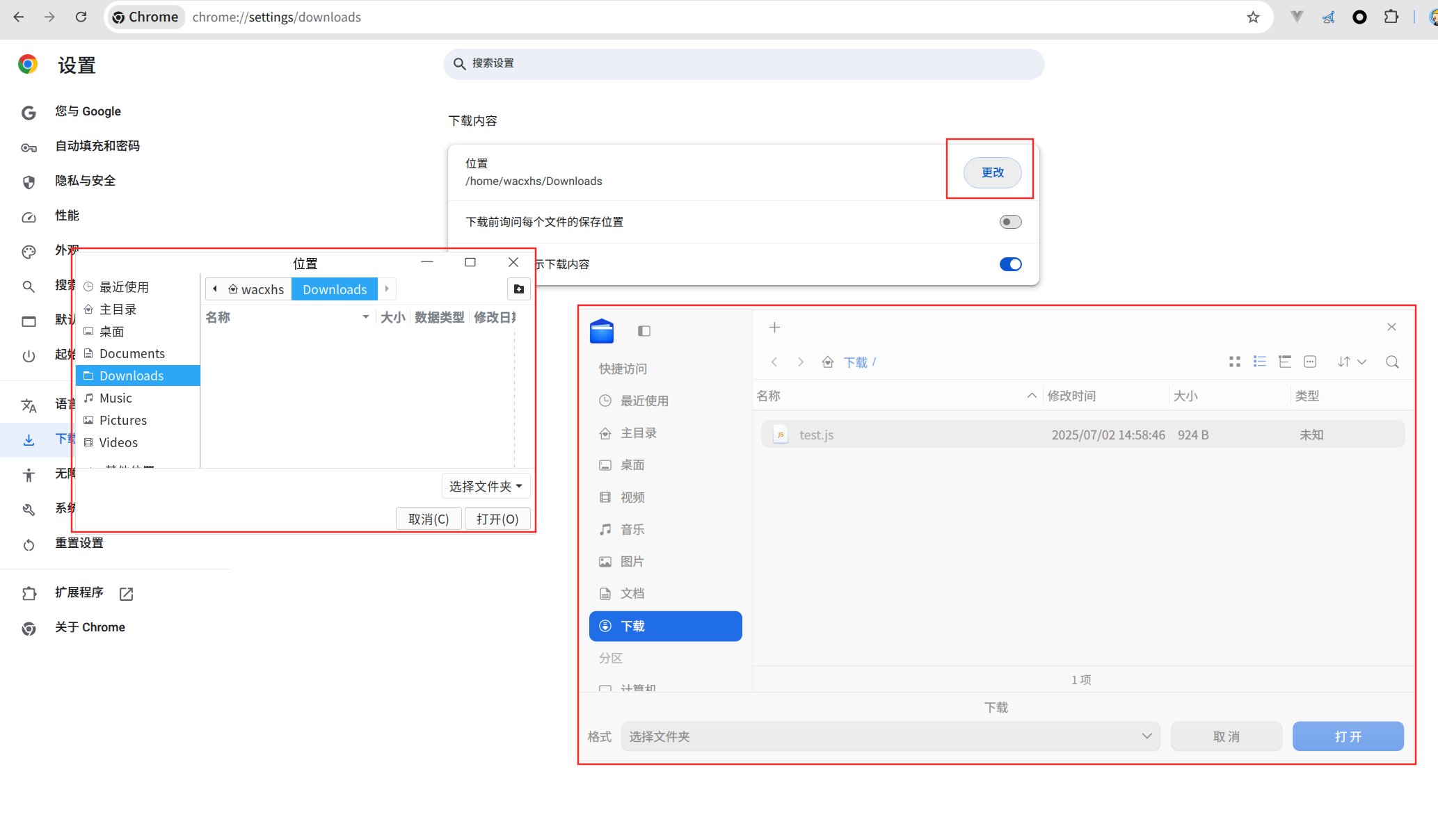The image size is (1438, 840).
Task: Open 自动填充和密码 settings section
Action: pos(97,146)
